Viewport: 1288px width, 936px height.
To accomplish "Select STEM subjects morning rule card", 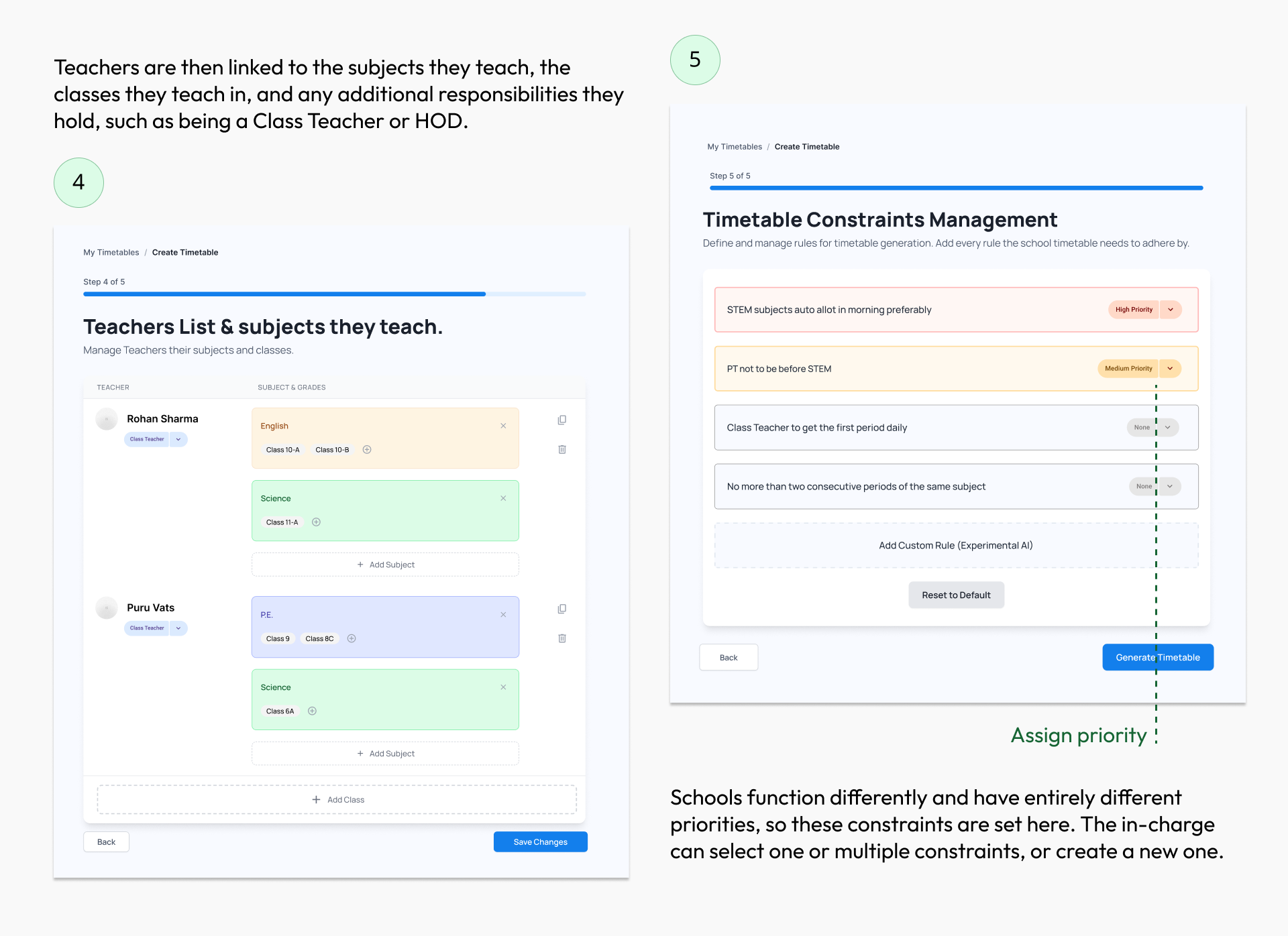I will point(956,310).
